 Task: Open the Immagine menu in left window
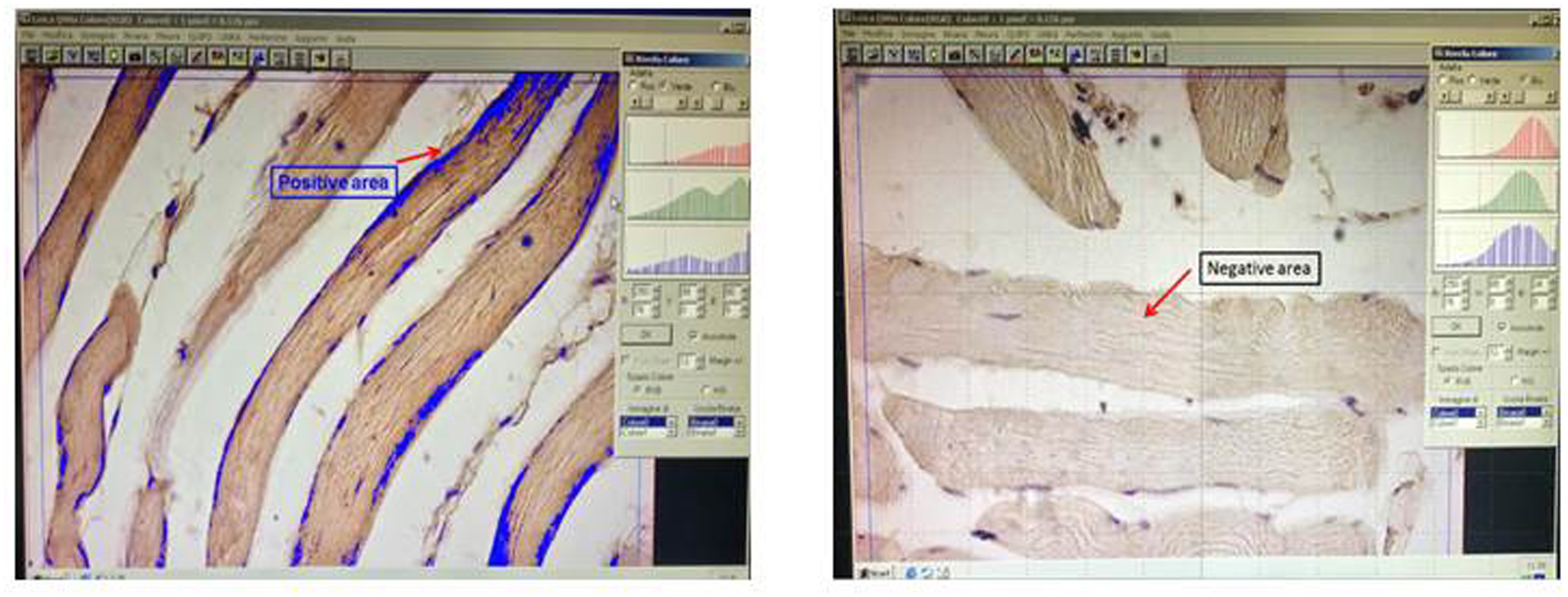(x=97, y=37)
